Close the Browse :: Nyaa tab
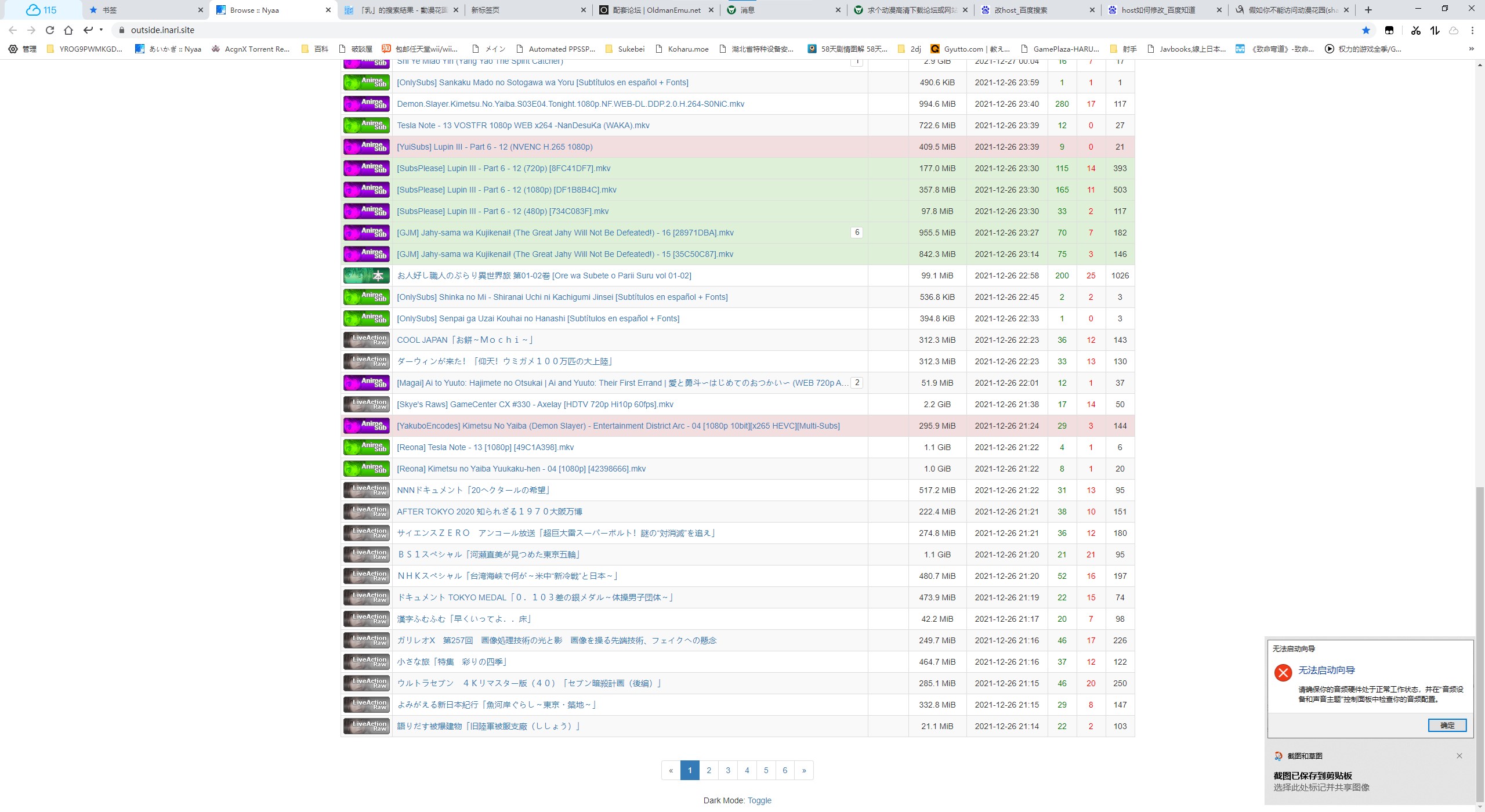Image resolution: width=1485 pixels, height=812 pixels. pyautogui.click(x=328, y=10)
